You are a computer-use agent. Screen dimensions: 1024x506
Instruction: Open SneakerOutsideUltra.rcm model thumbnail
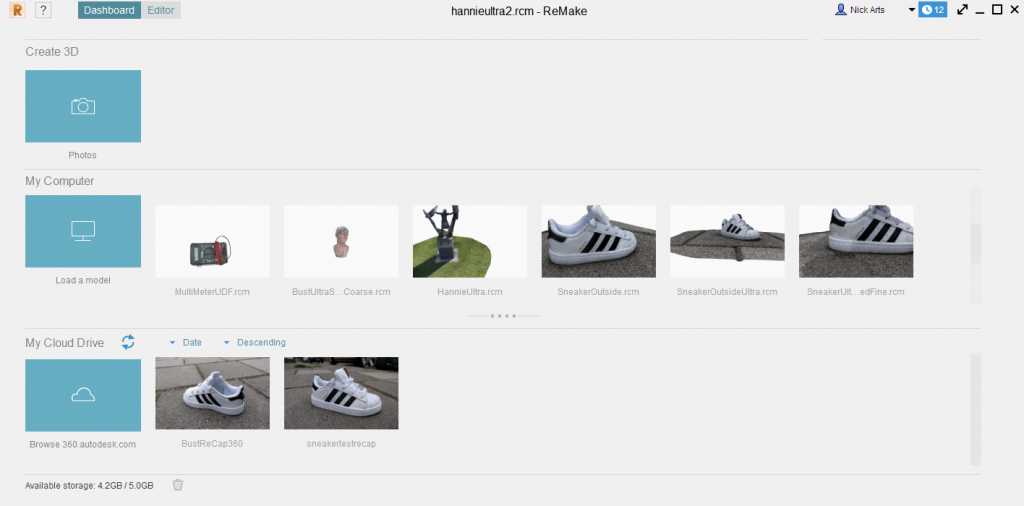727,242
